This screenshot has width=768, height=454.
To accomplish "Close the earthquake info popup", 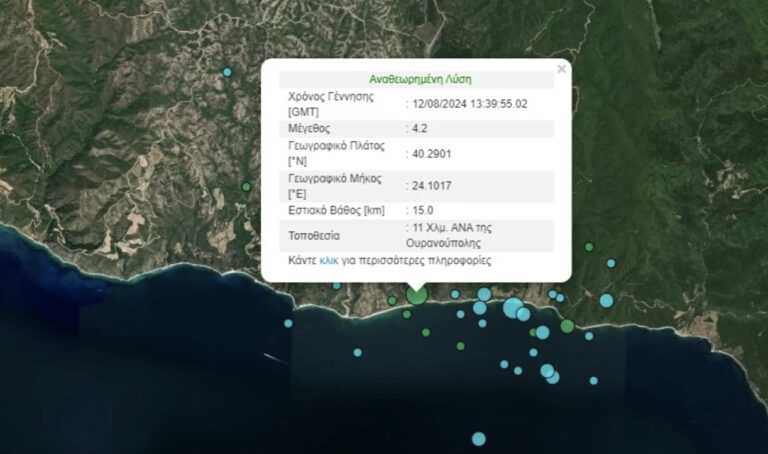I will [x=561, y=69].
